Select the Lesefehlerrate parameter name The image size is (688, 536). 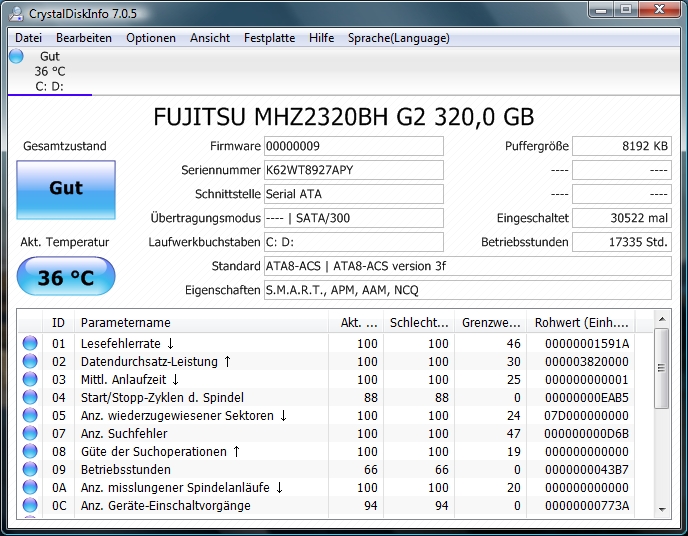coord(128,343)
